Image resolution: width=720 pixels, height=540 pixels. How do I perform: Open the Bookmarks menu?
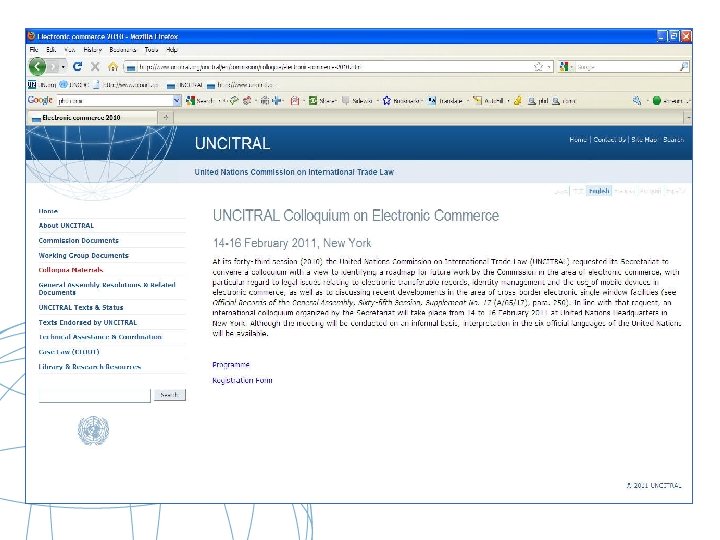(123, 50)
